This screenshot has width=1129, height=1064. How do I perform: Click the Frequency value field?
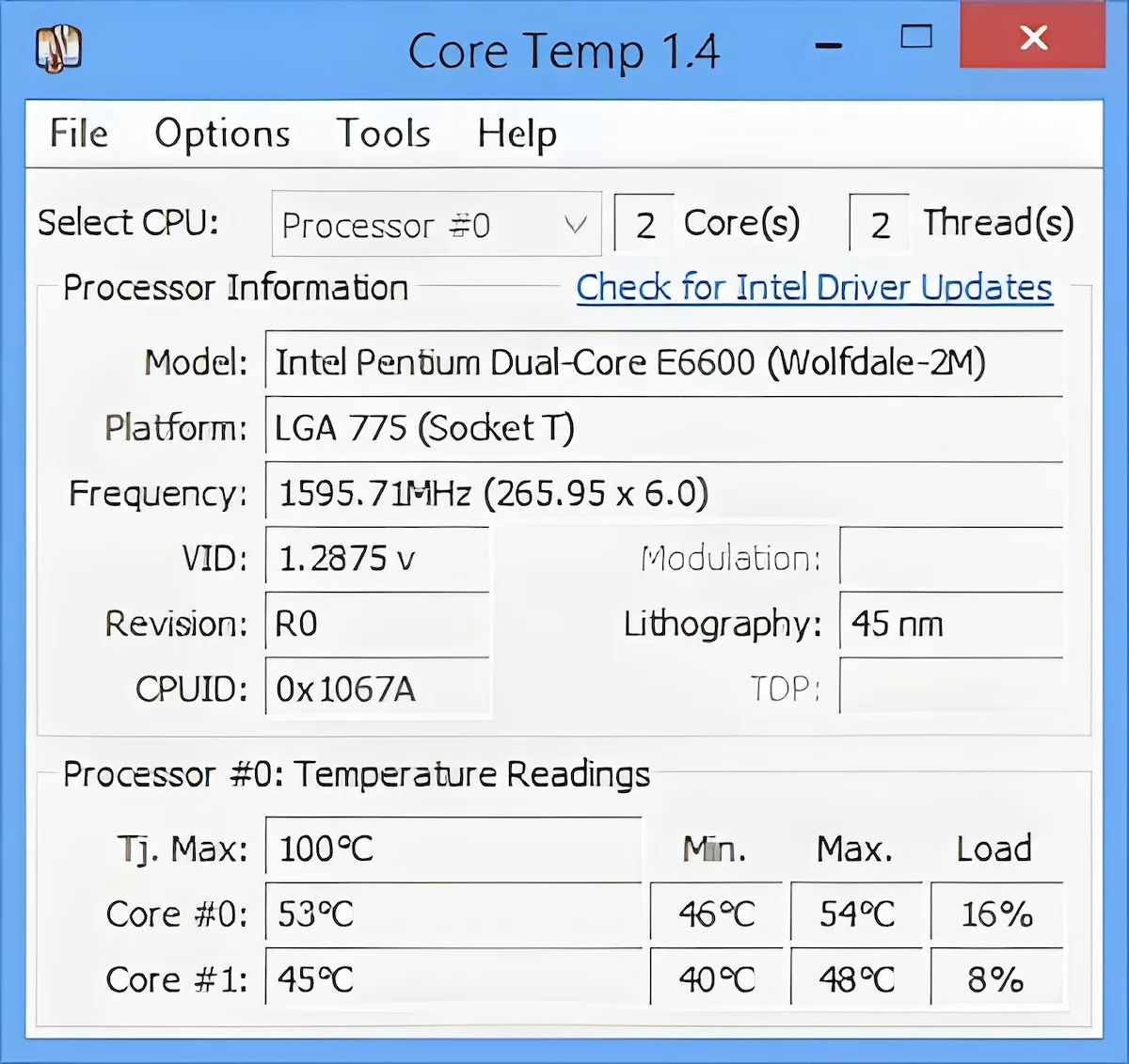tap(663, 494)
